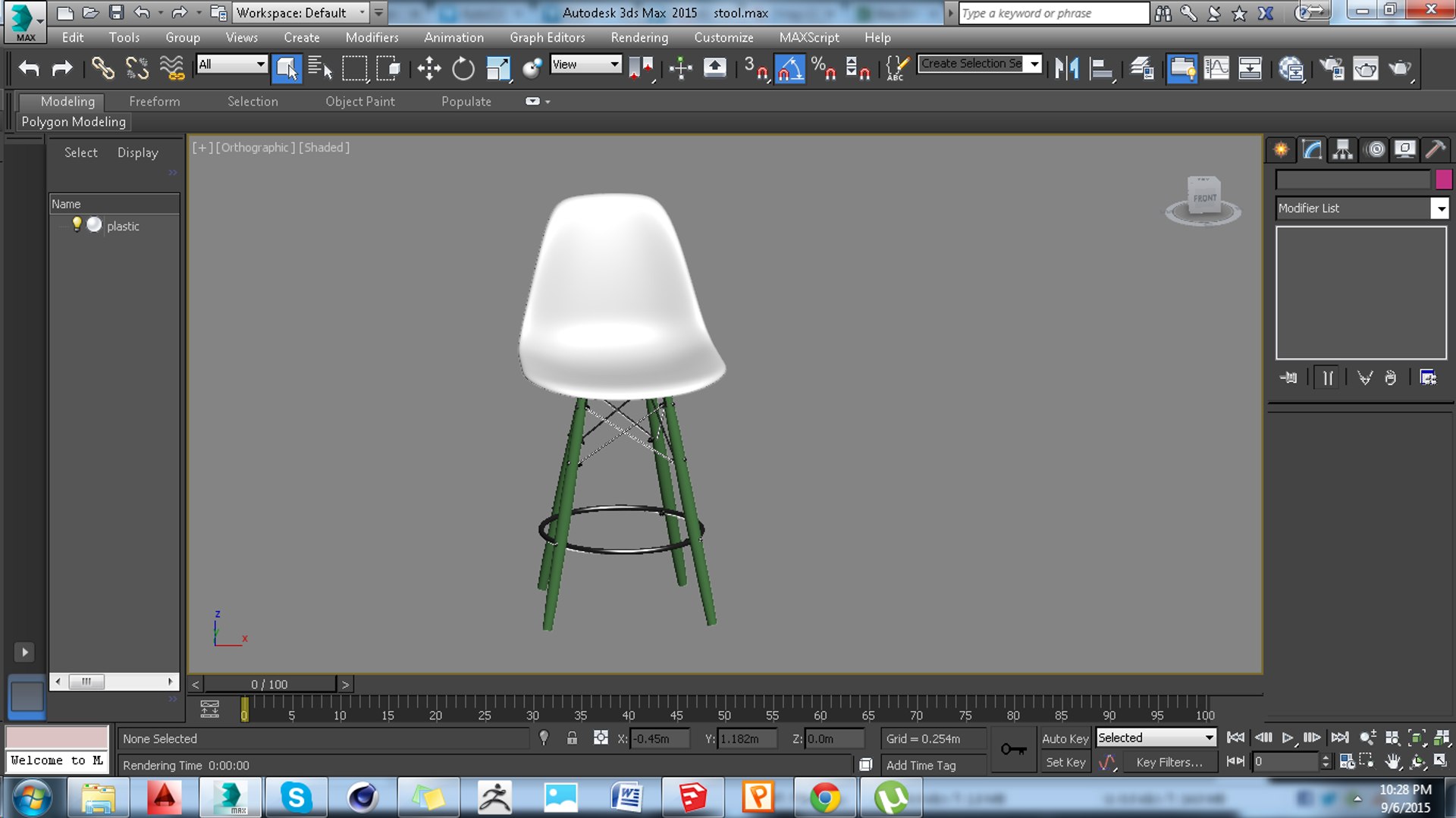Select the Select and Link tool
1456x818 pixels.
102,68
